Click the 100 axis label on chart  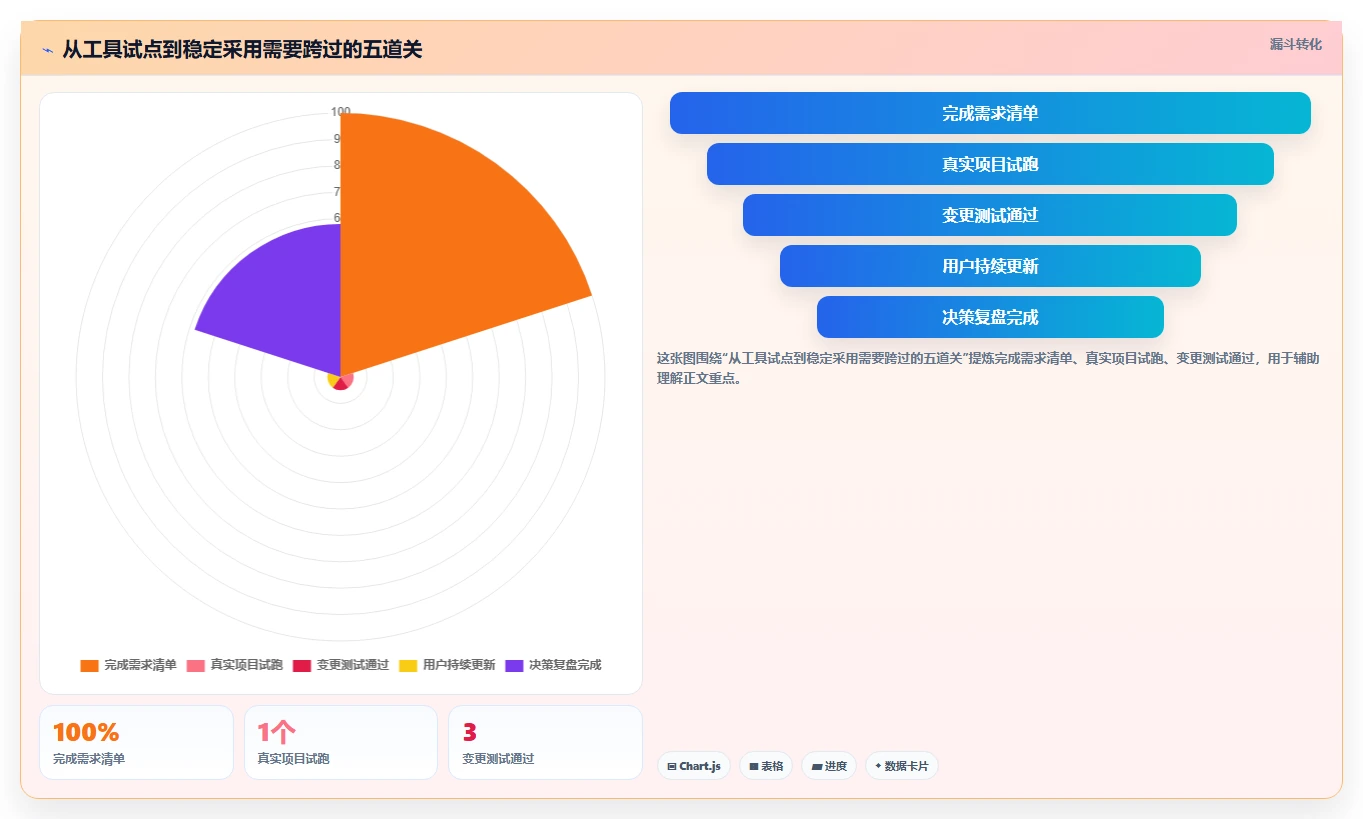341,111
